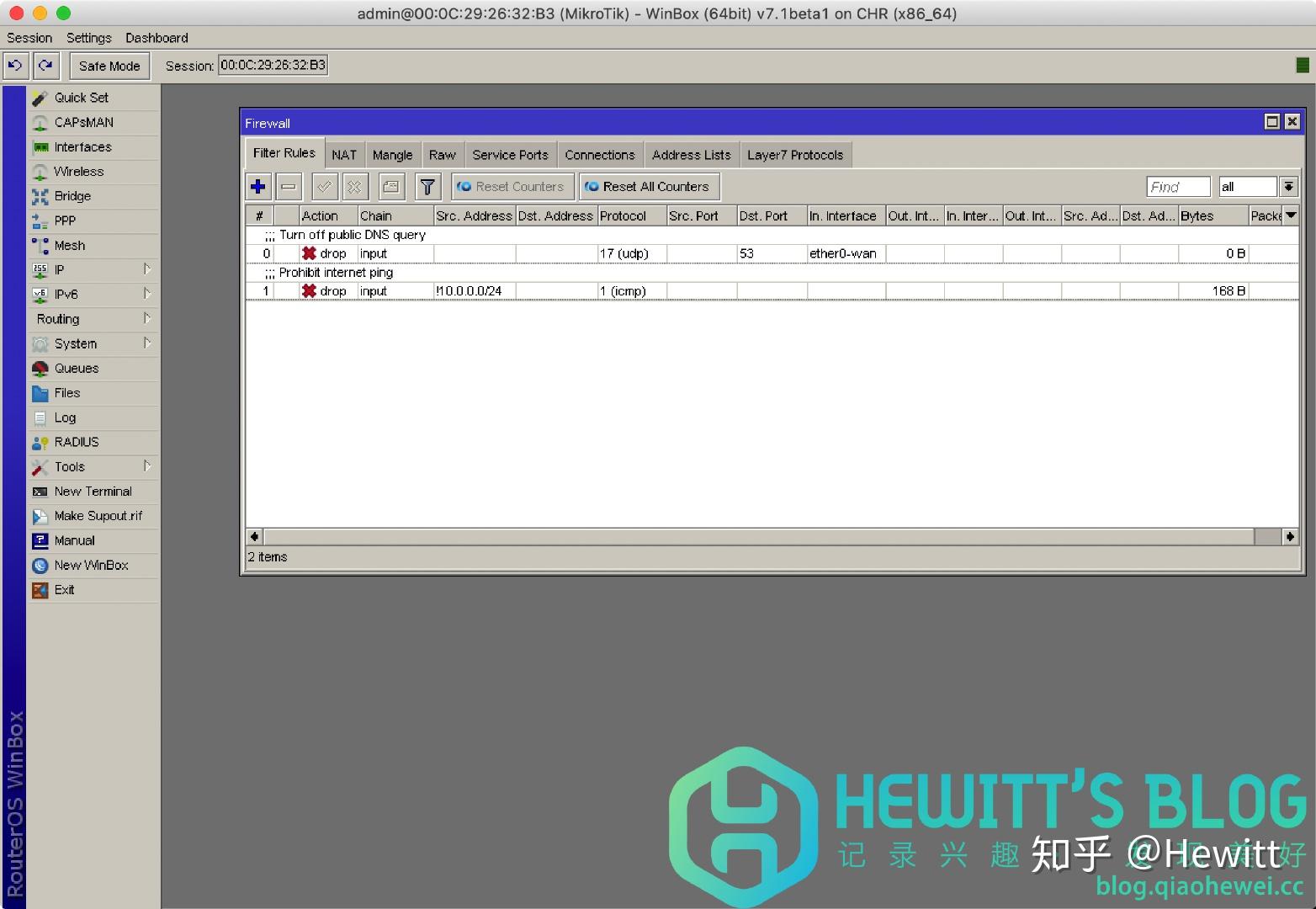Screen dimensions: 1316x909
Task: Switch to the NAT tab
Action: click(x=344, y=154)
